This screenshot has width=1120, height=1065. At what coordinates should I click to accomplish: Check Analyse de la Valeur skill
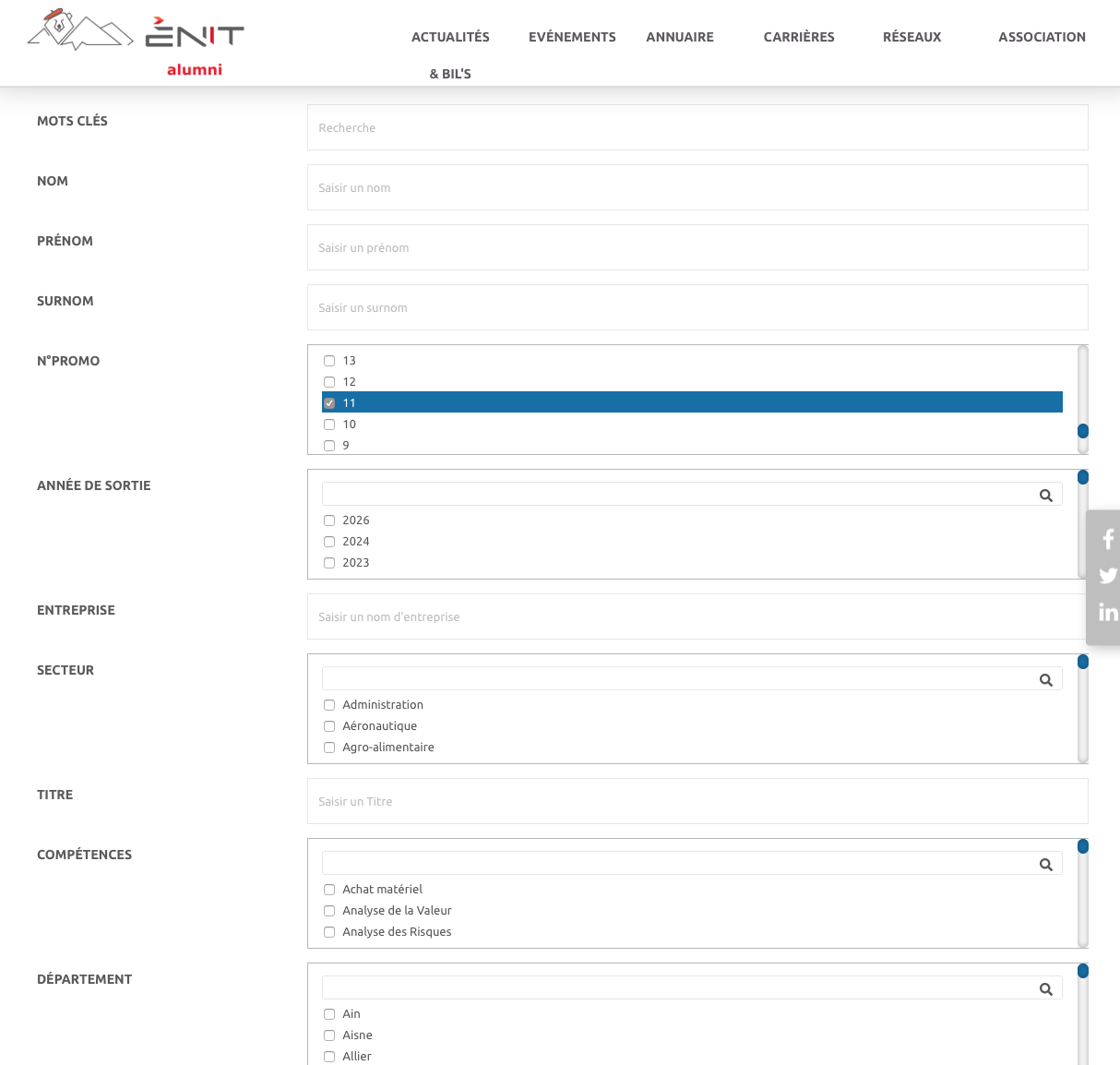(x=329, y=911)
